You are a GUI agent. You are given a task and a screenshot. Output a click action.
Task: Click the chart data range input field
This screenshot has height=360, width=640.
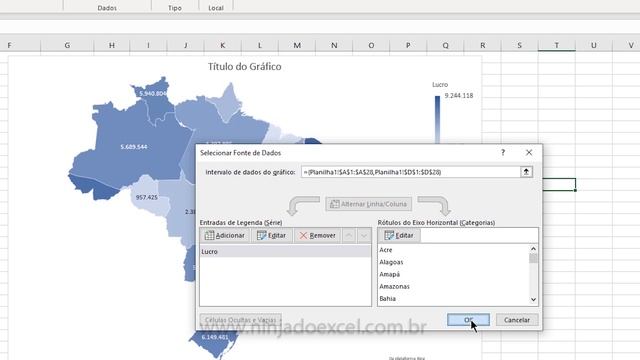point(410,172)
